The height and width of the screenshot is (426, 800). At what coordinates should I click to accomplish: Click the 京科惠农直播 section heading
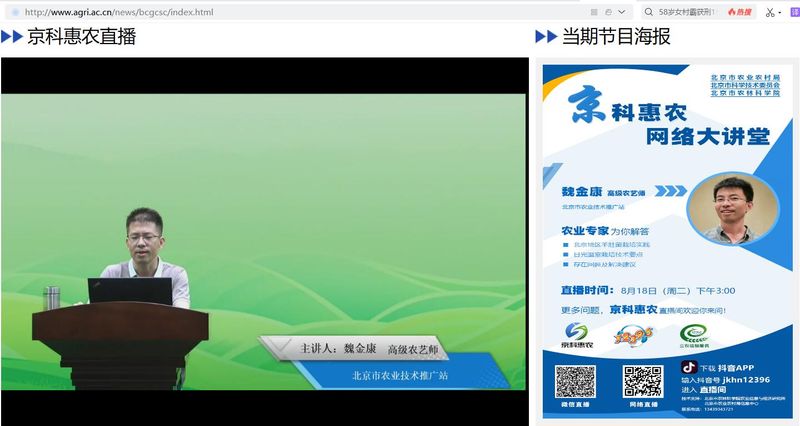click(x=82, y=36)
